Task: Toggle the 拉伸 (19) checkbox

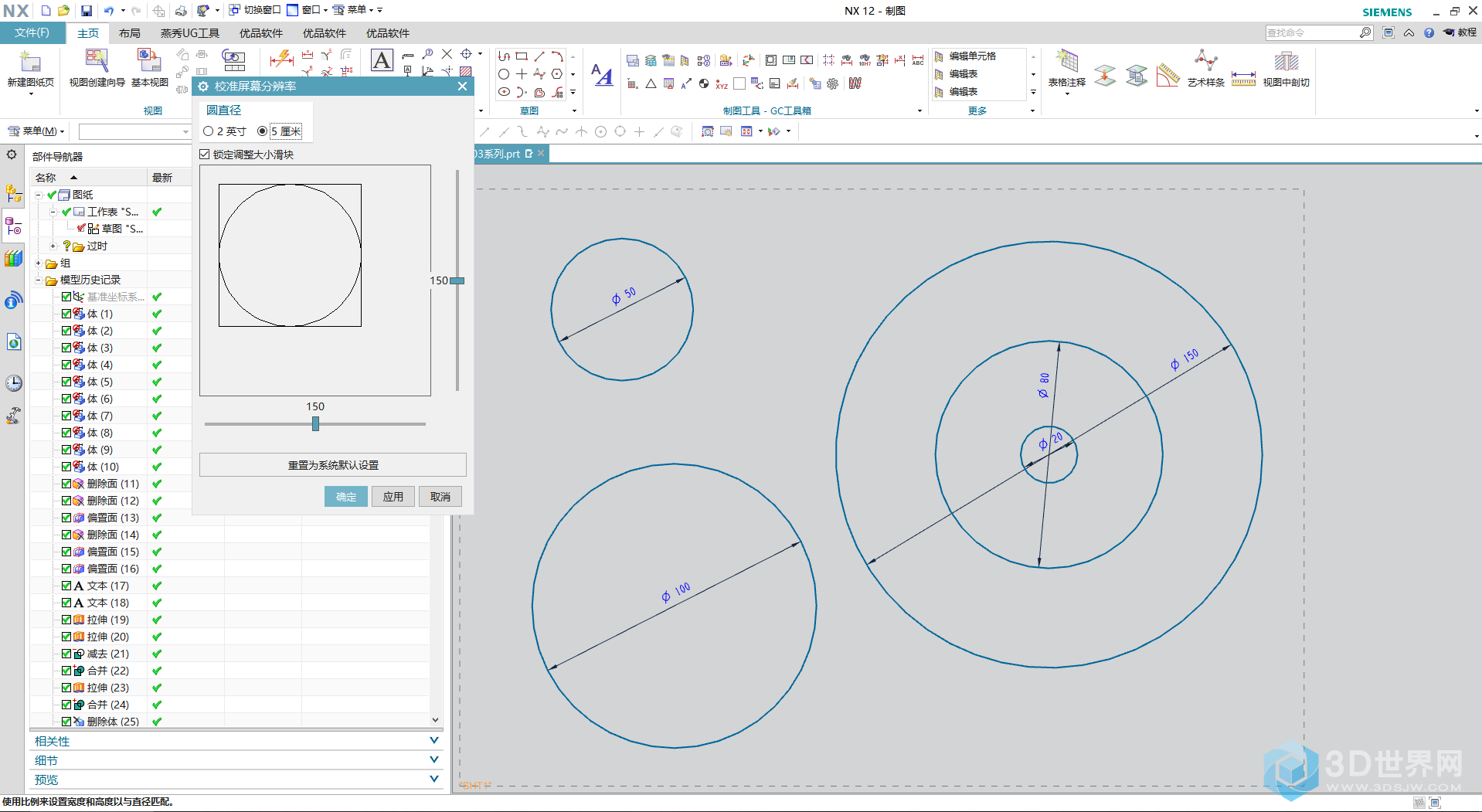Action: coord(66,620)
